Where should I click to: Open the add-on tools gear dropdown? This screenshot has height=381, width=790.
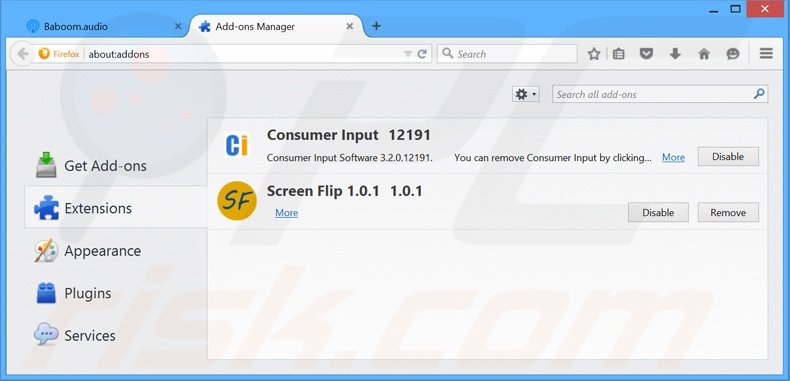(x=525, y=94)
